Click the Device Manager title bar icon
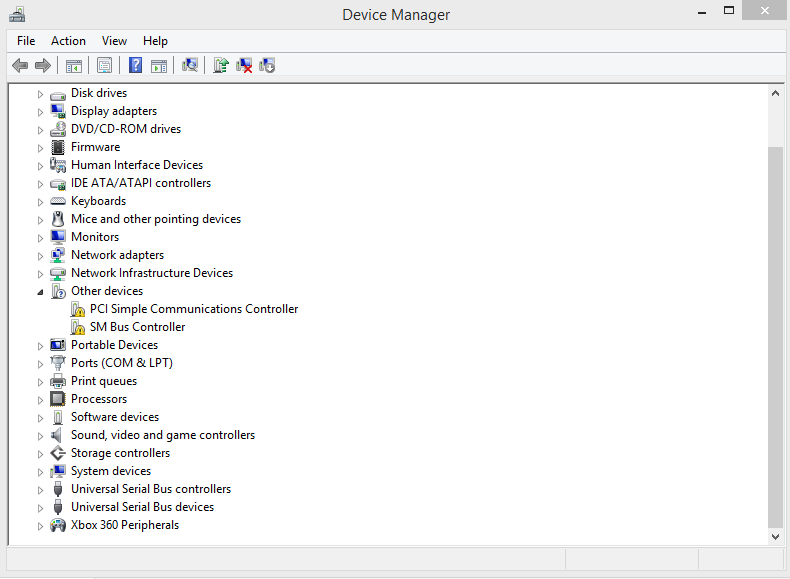 [x=17, y=14]
